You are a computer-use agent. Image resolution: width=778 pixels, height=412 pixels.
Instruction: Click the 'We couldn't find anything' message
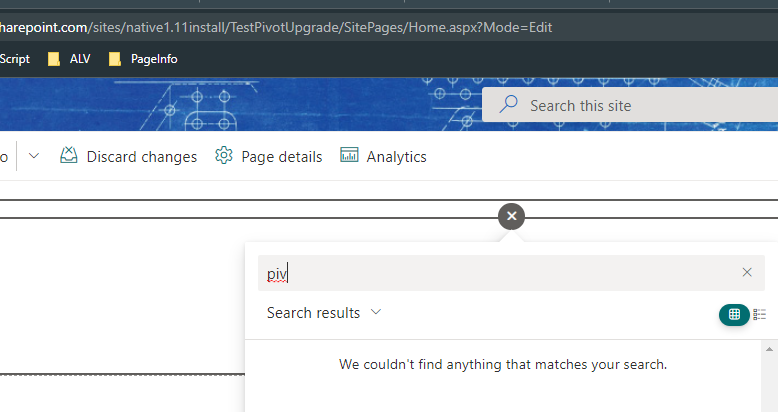tap(503, 364)
